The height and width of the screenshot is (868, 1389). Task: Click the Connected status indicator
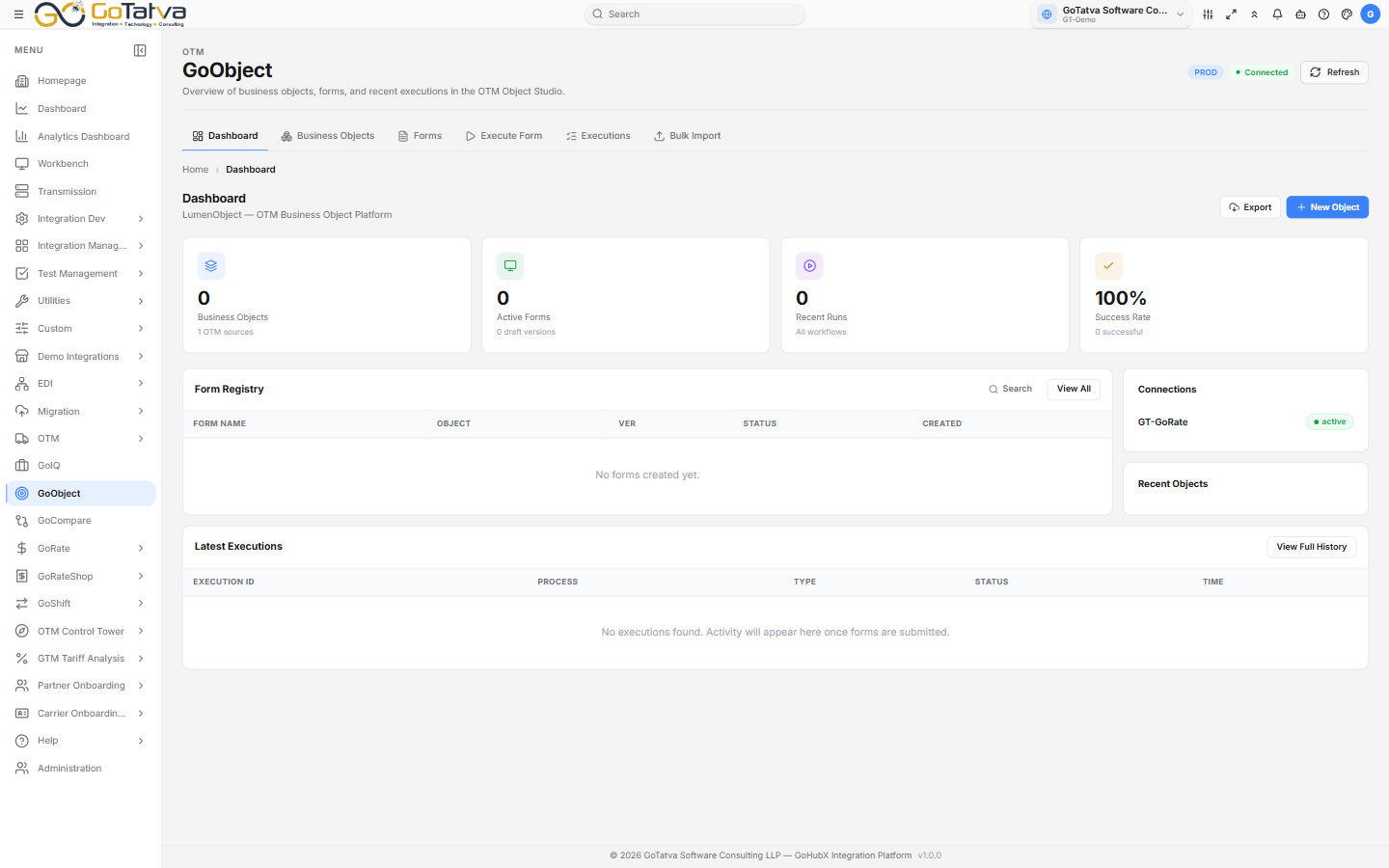click(x=1262, y=72)
